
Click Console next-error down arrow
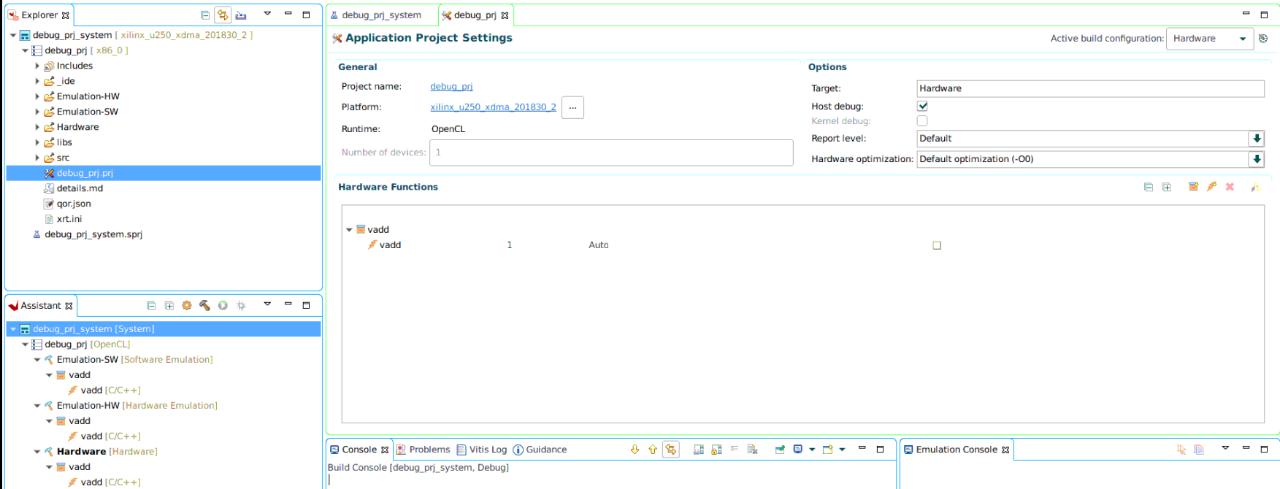point(634,450)
